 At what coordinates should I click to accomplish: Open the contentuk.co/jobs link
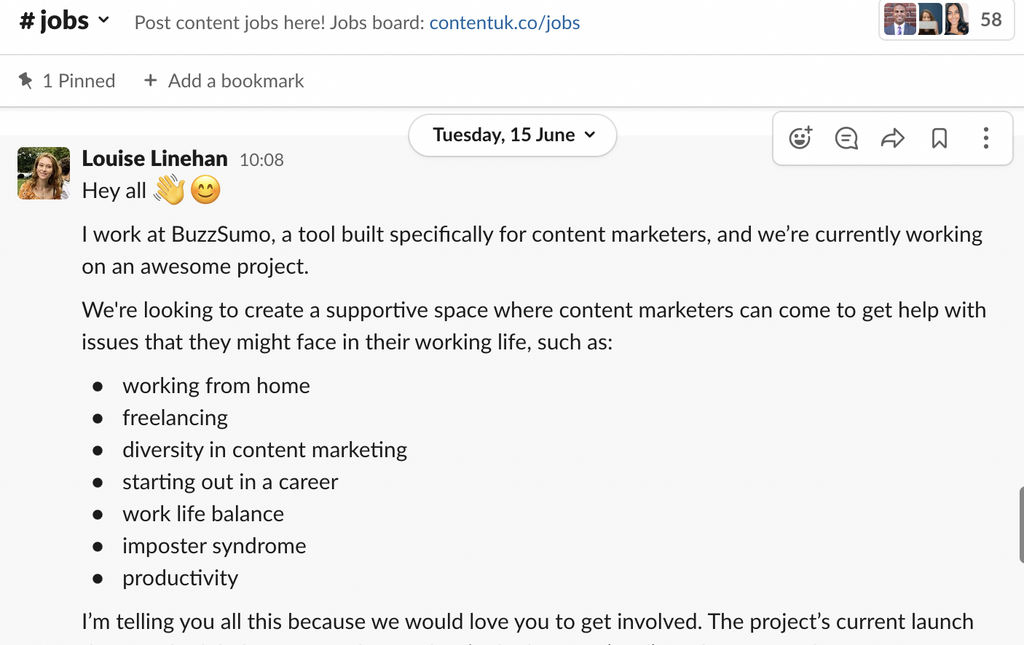tap(504, 22)
